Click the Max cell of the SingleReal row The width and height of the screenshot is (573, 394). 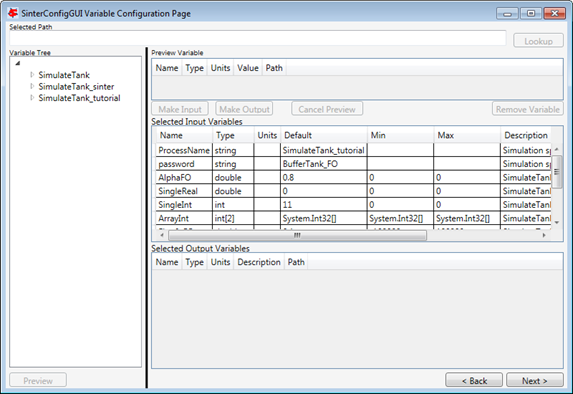pyautogui.click(x=467, y=191)
